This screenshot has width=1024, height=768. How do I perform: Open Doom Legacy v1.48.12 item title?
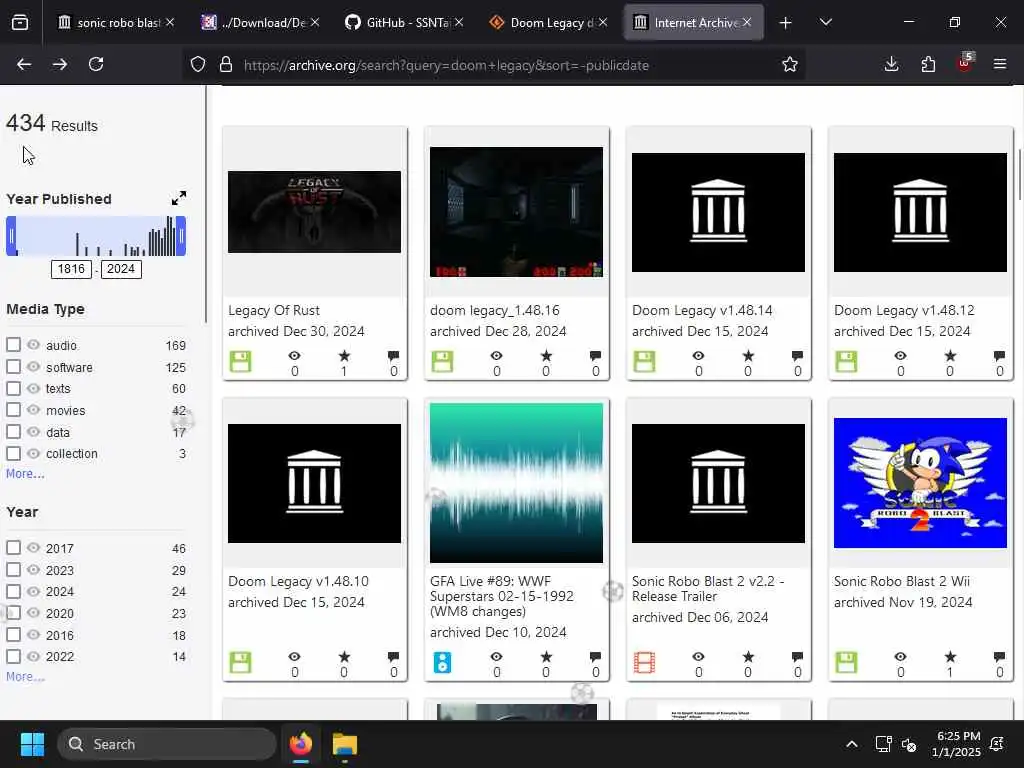pos(904,310)
